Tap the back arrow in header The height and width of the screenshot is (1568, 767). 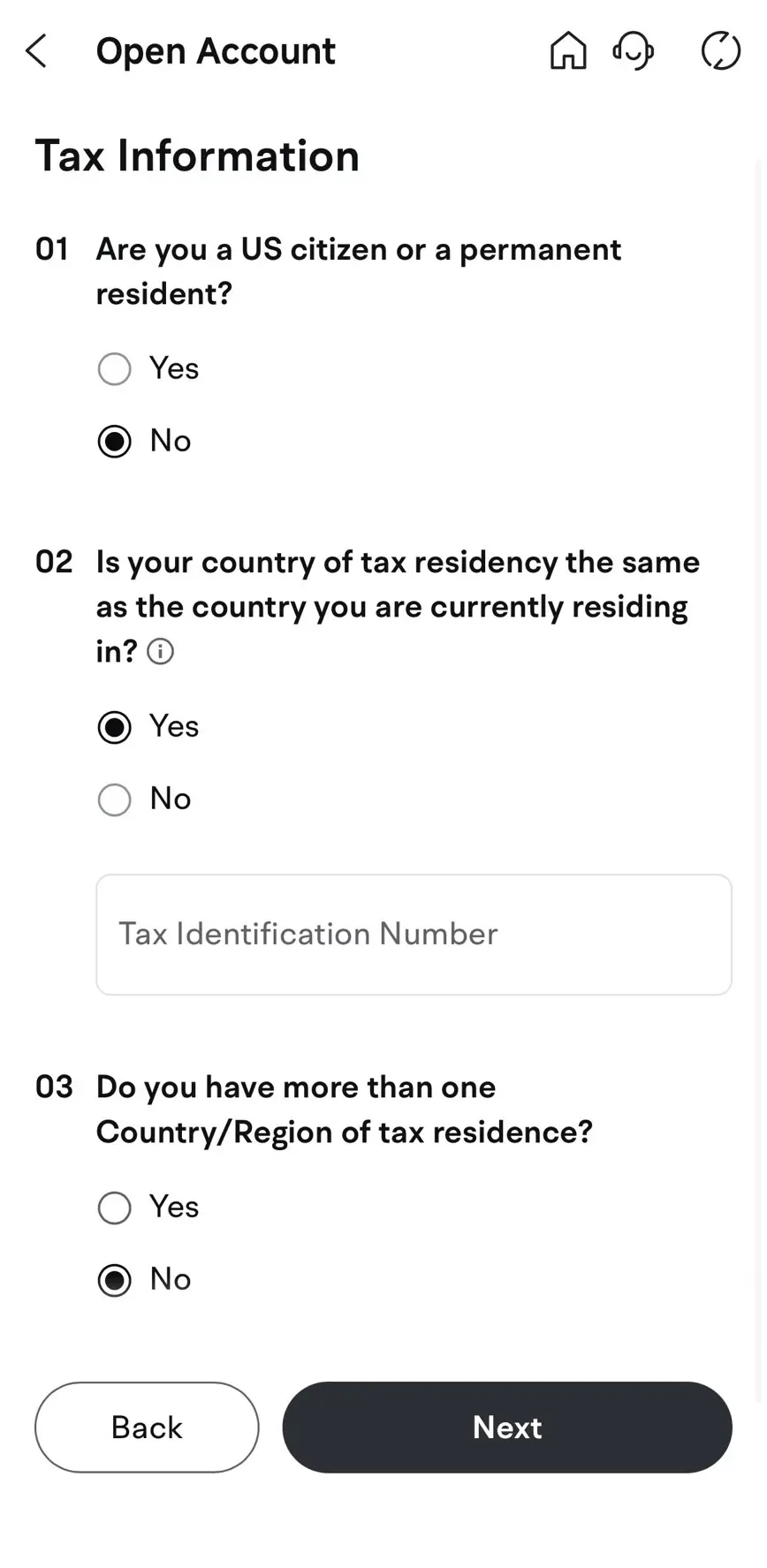click(36, 51)
